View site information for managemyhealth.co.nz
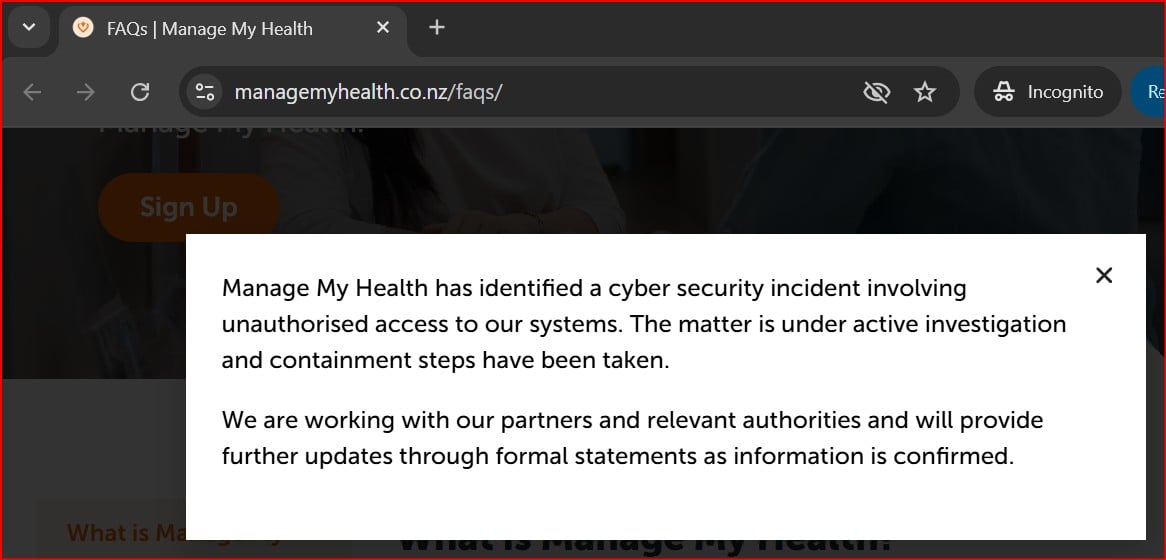The width and height of the screenshot is (1166, 560). tap(205, 92)
